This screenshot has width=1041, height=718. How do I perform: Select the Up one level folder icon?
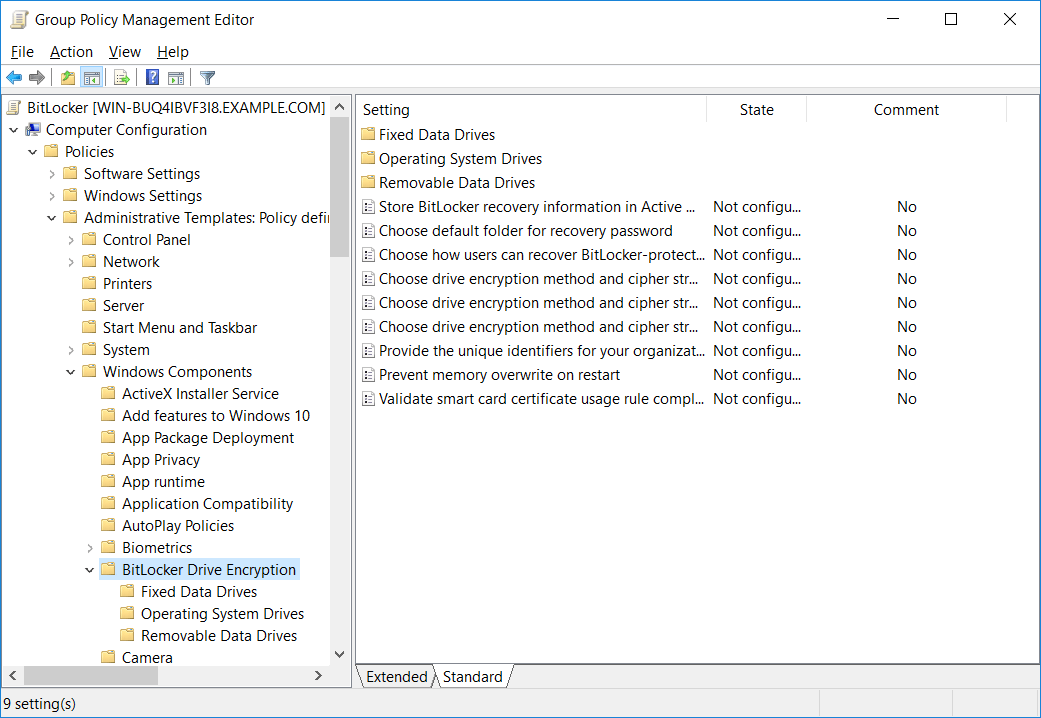(x=66, y=77)
